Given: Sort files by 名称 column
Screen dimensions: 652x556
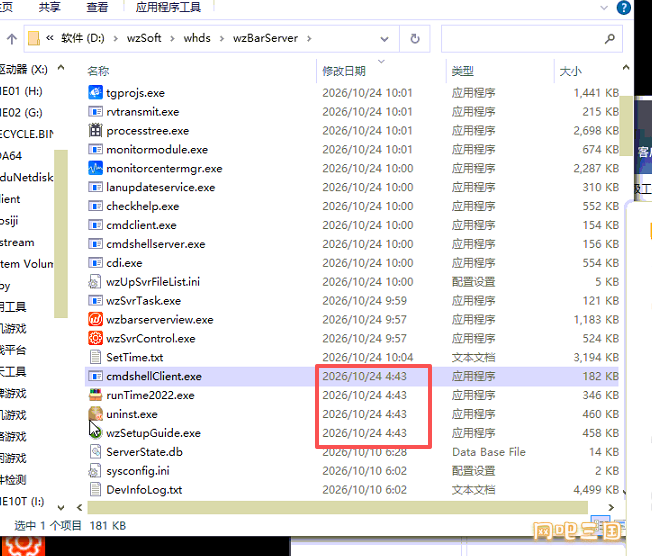Looking at the screenshot, I should click(x=98, y=71).
